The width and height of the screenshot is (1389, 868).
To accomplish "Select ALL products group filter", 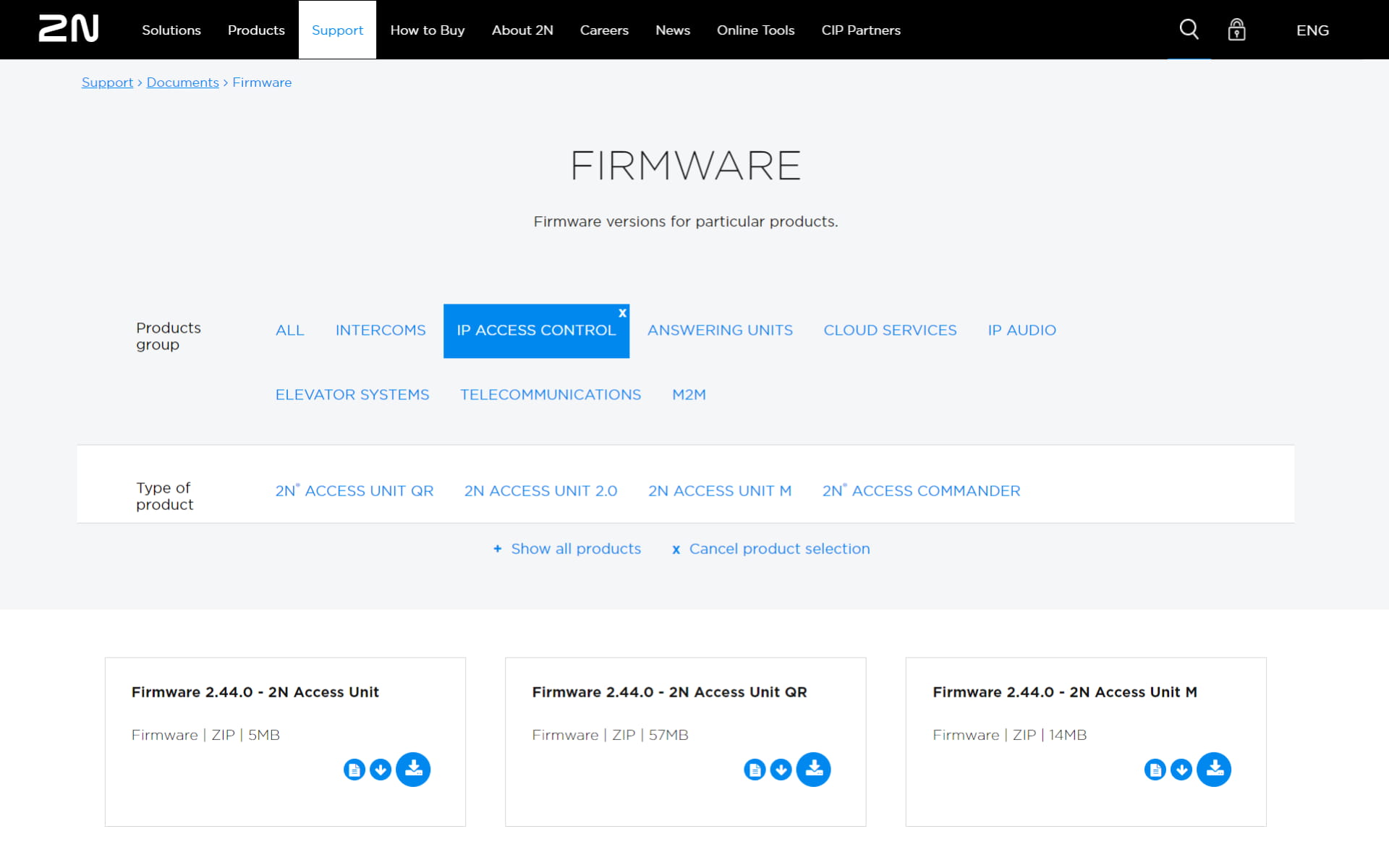I will (290, 330).
